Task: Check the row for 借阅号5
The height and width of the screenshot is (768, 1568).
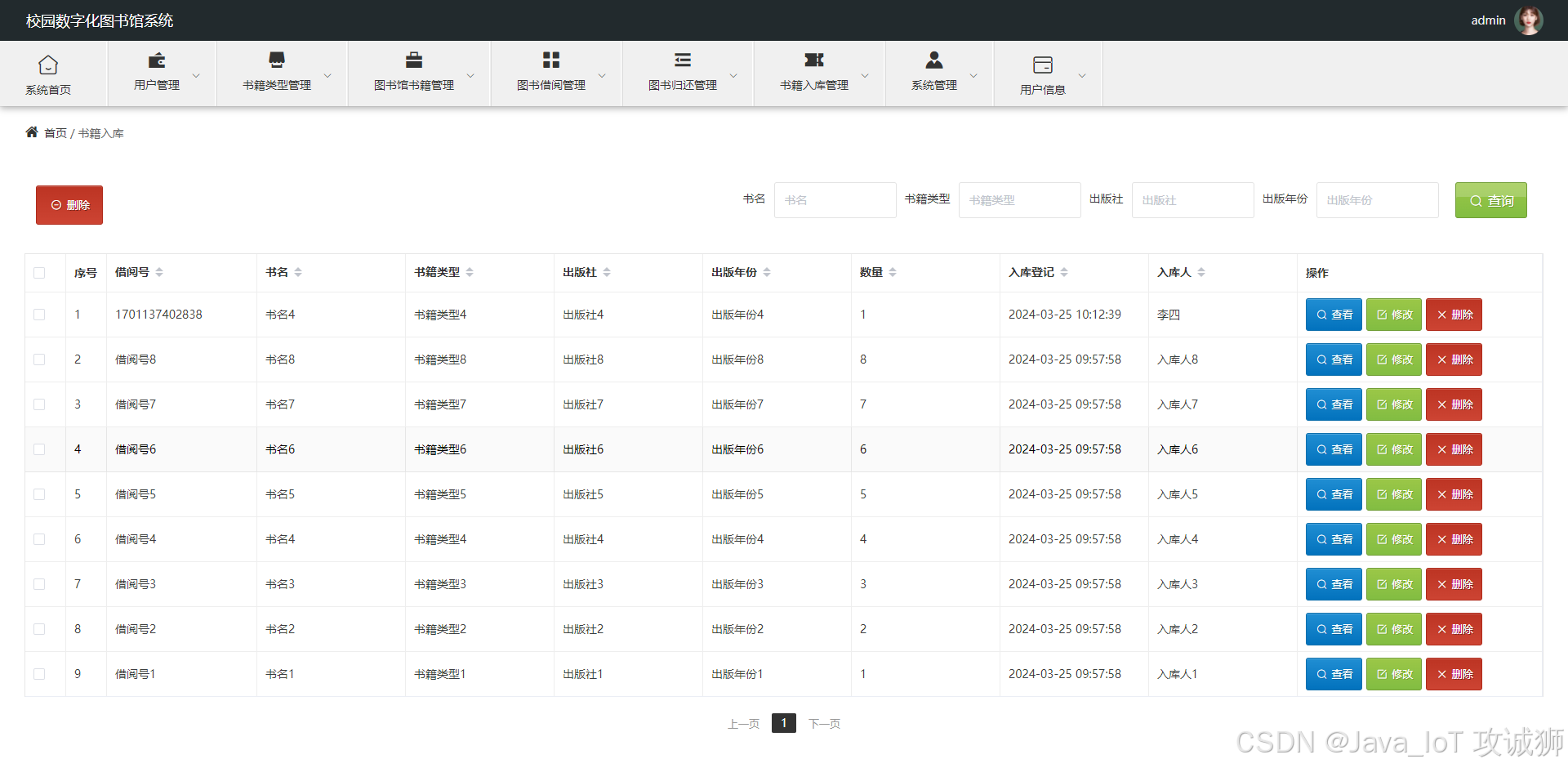Action: [39, 494]
